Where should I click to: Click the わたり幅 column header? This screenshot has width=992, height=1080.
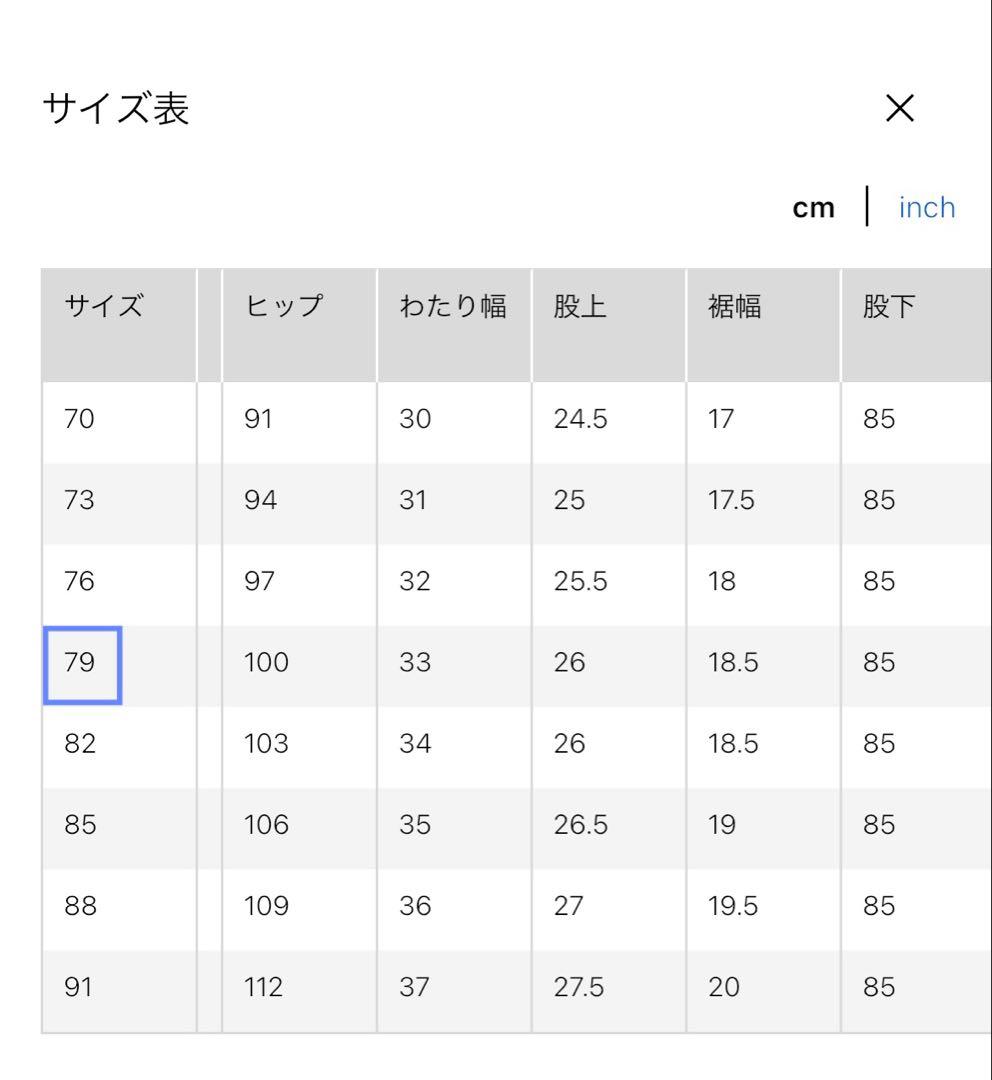click(x=454, y=306)
